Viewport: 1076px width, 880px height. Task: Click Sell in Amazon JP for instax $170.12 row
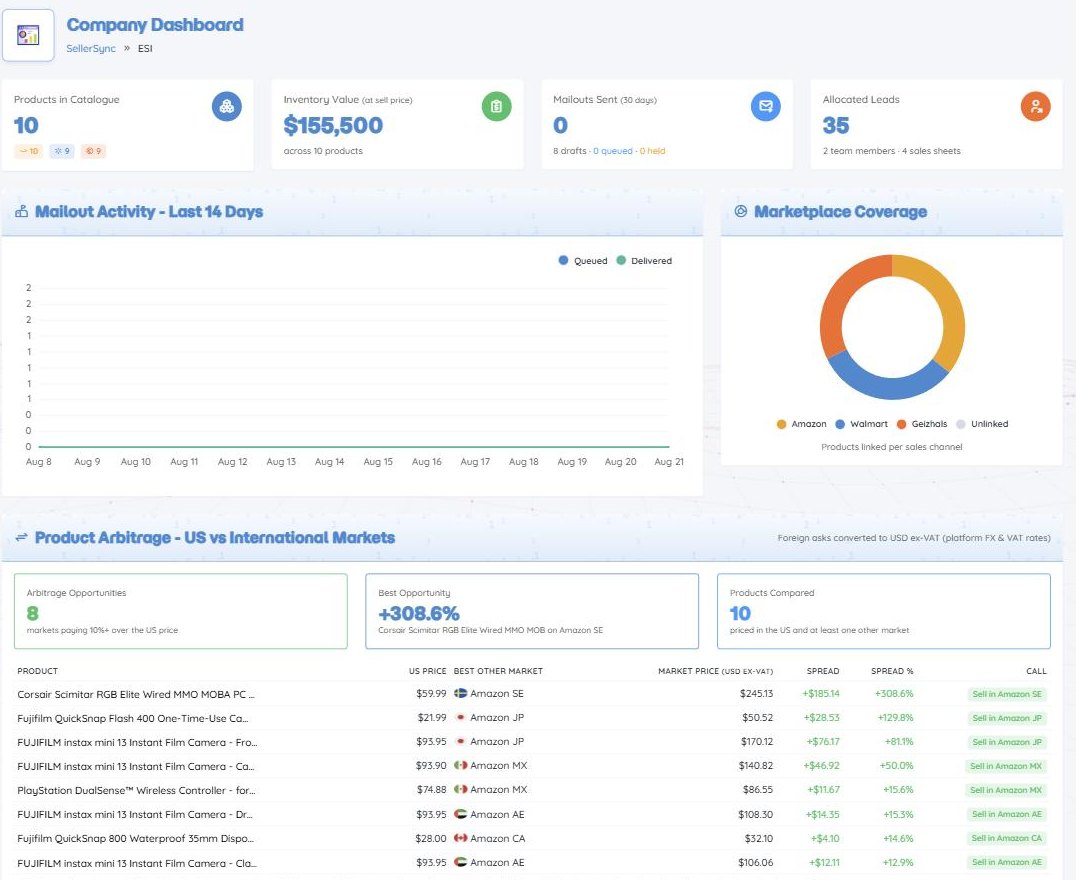pyautogui.click(x=1007, y=742)
